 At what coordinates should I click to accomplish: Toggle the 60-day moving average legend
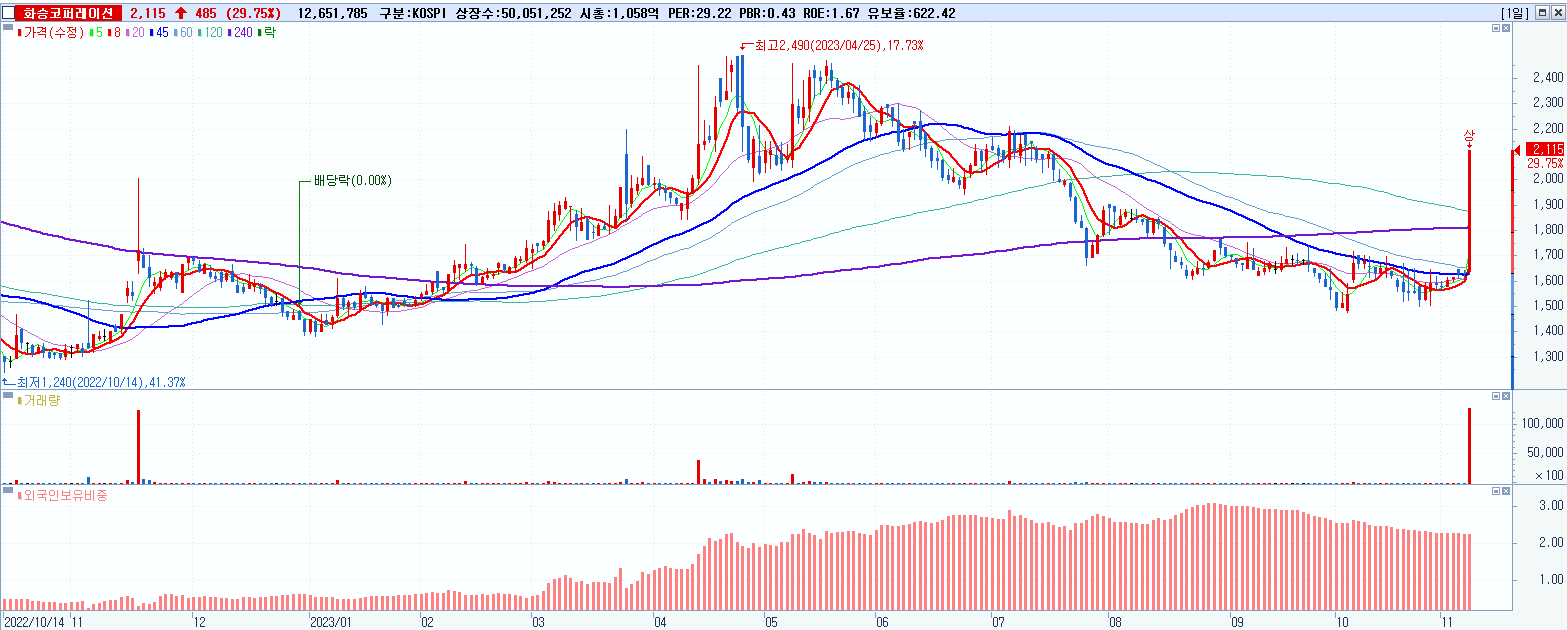click(181, 32)
